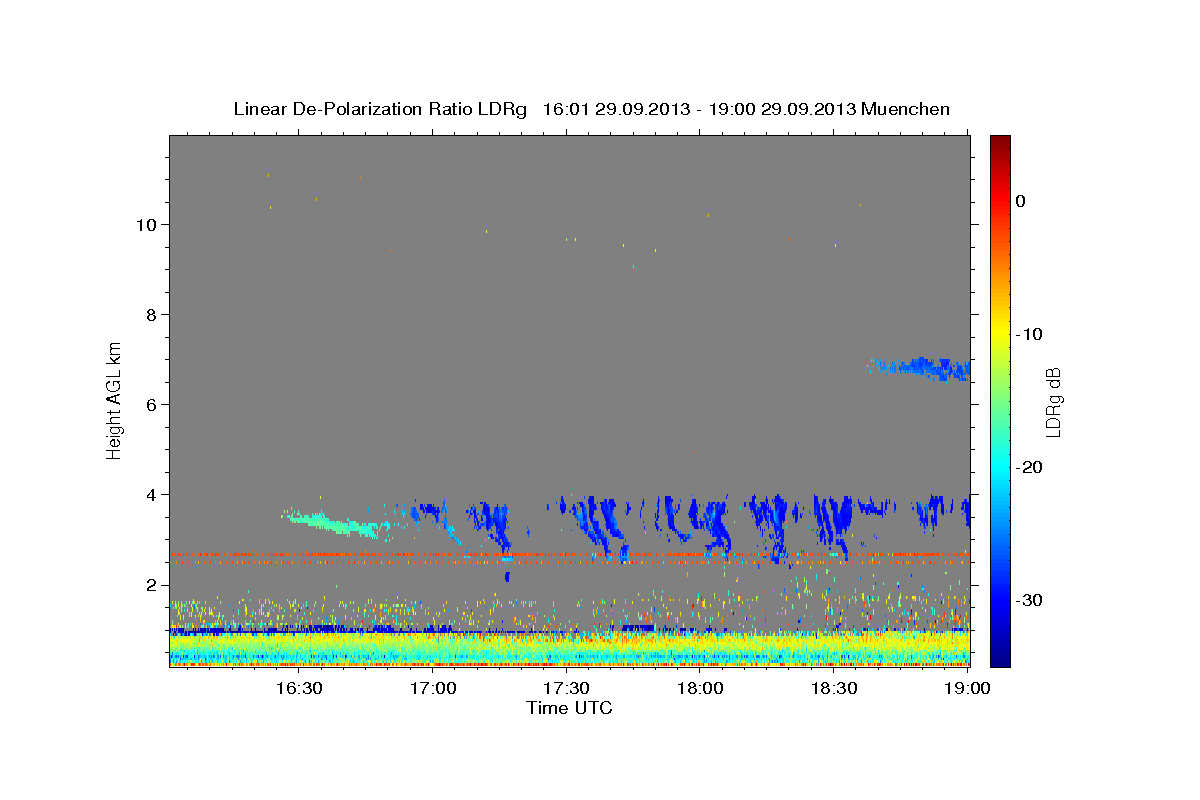Click the 16:30 time tick label

point(298,688)
